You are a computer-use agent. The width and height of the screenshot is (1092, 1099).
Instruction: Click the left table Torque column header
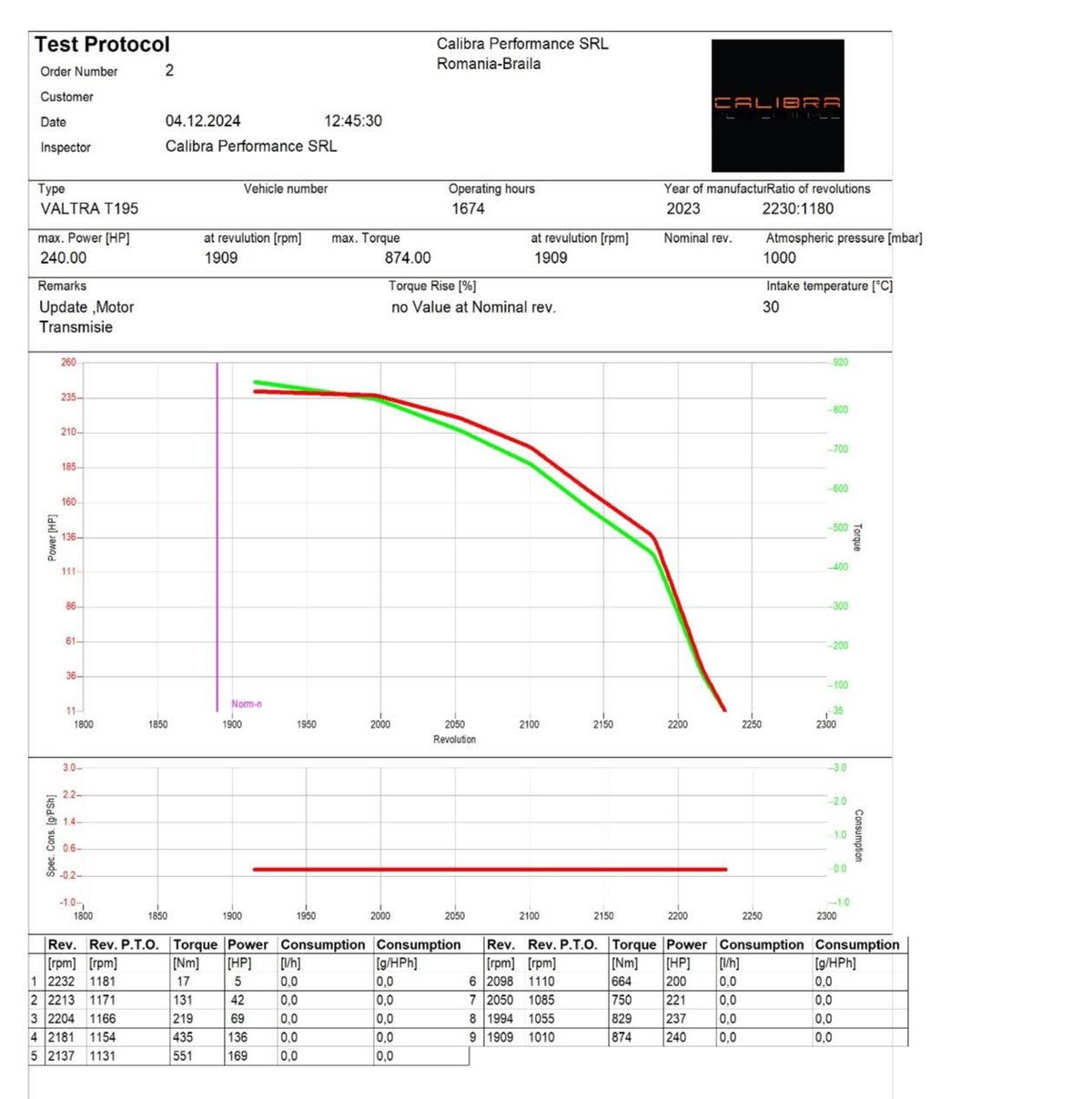196,945
